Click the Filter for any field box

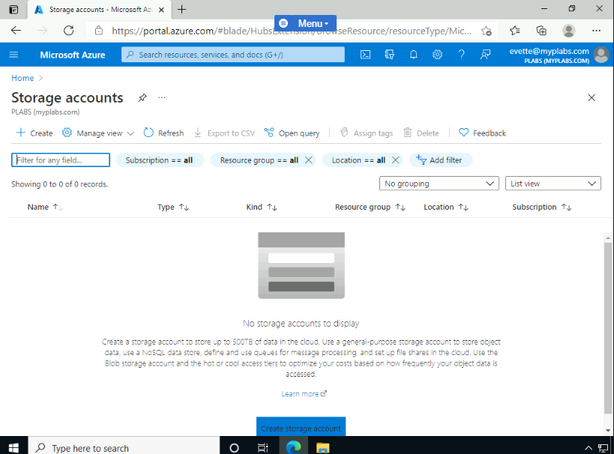click(x=61, y=160)
